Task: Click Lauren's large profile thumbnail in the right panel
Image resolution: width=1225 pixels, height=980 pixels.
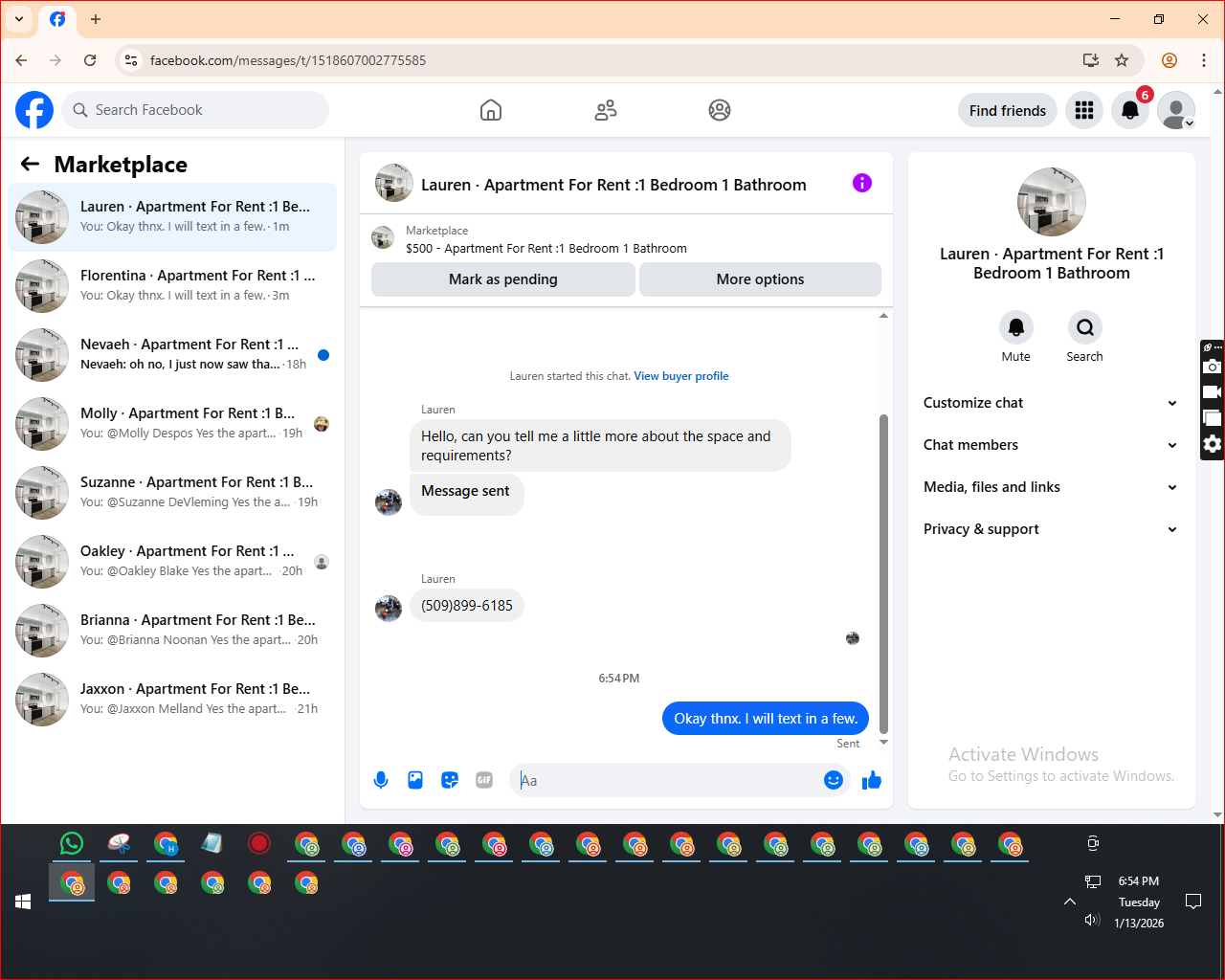Action: pyautogui.click(x=1052, y=202)
